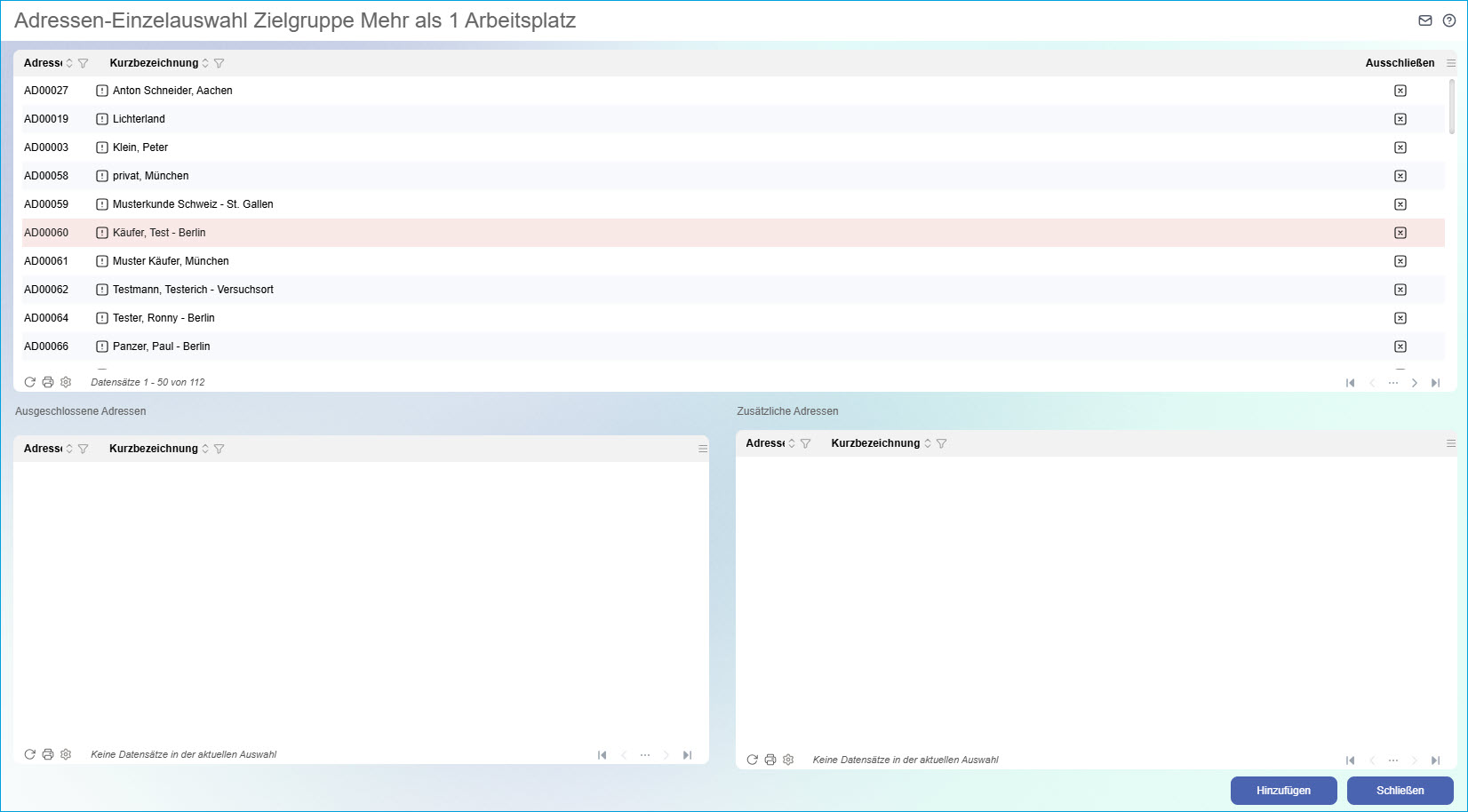Viewport: 1468px width, 812px height.
Task: Open settings gear of top address list
Action: pos(66,382)
